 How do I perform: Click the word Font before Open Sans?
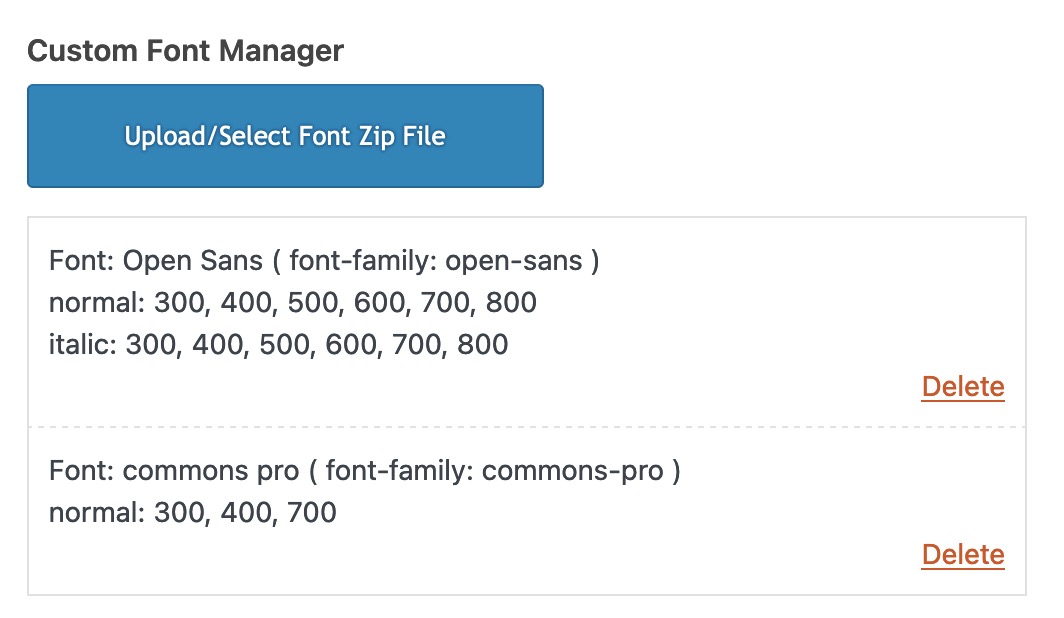coord(77,261)
